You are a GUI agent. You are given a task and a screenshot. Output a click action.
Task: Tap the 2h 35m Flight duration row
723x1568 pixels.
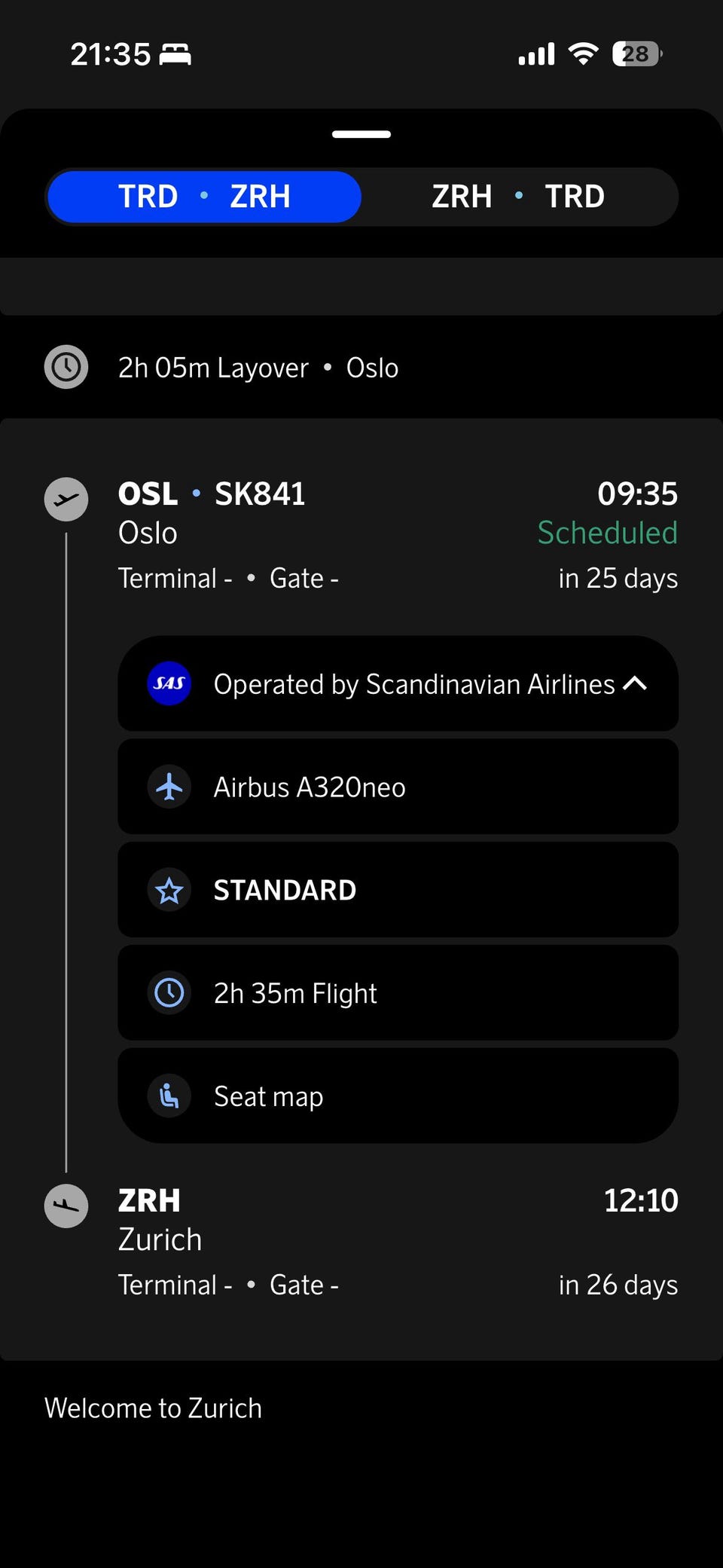pos(398,993)
